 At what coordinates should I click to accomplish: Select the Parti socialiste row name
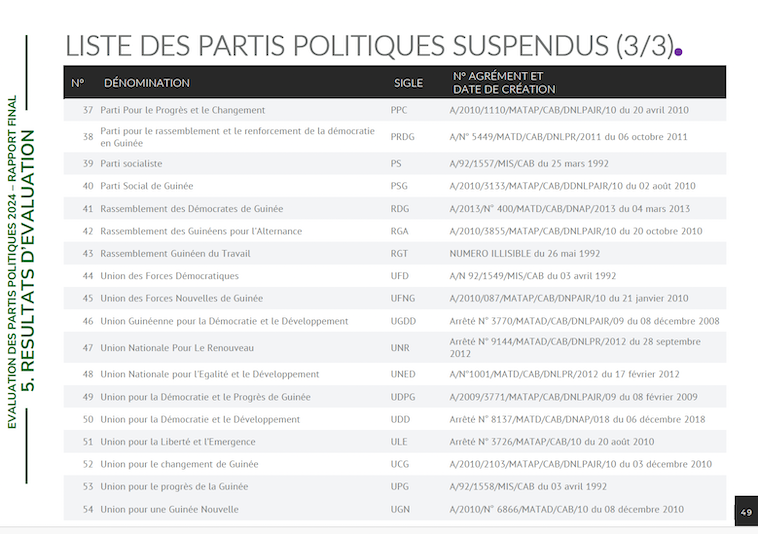pyautogui.click(x=131, y=163)
